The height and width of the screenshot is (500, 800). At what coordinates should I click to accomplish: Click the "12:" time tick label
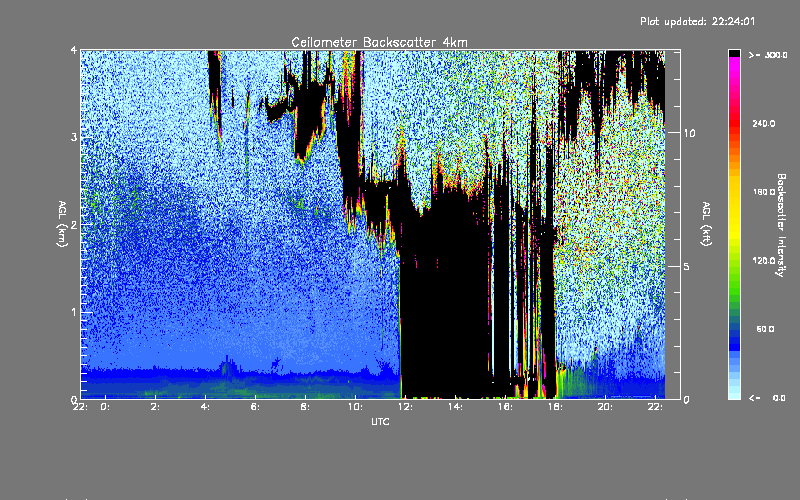coord(405,407)
